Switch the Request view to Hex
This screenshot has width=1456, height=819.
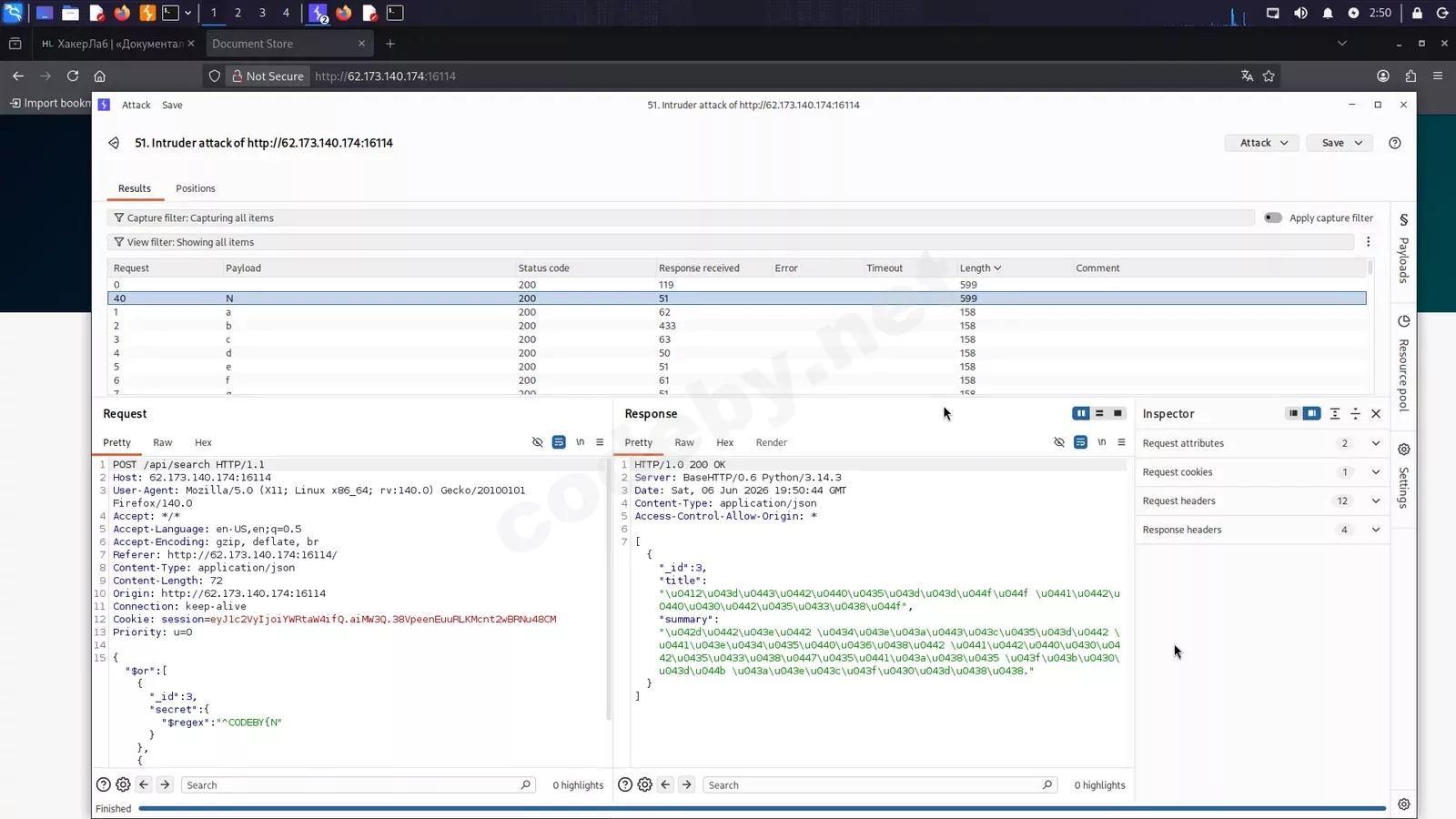203,442
